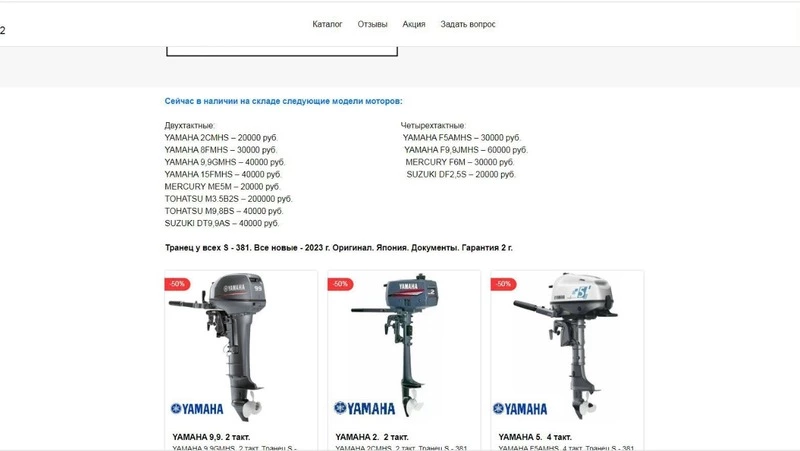Click the TOHATSU M3.5B2S price line
Image resolution: width=800 pixels, height=451 pixels.
pyautogui.click(x=228, y=199)
